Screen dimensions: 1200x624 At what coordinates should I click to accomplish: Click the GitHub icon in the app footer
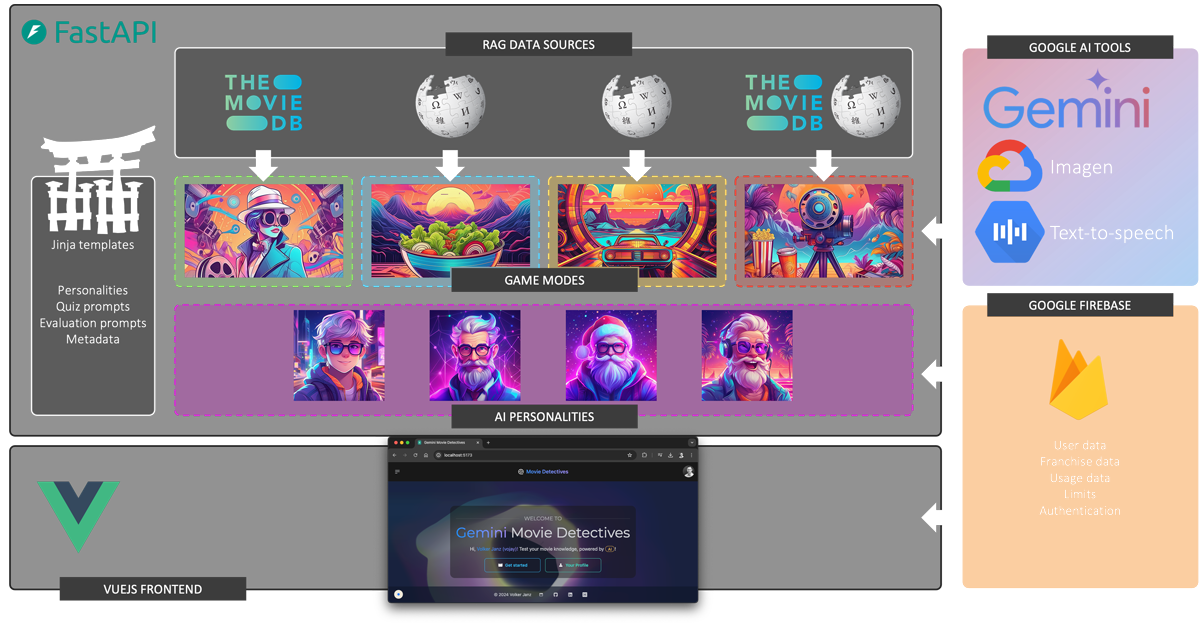[556, 594]
